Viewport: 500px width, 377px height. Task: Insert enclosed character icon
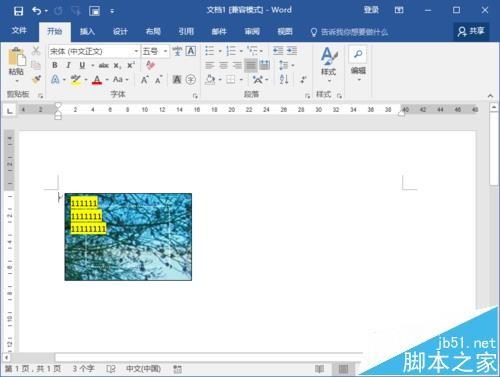click(191, 79)
